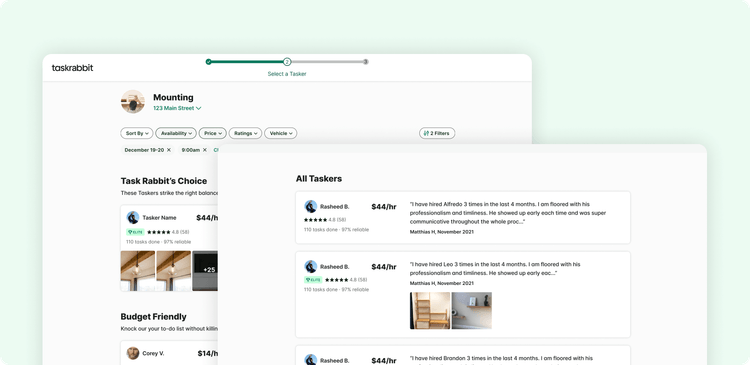
Task: Jump to step 3 circle in progress tracker
Action: click(365, 62)
